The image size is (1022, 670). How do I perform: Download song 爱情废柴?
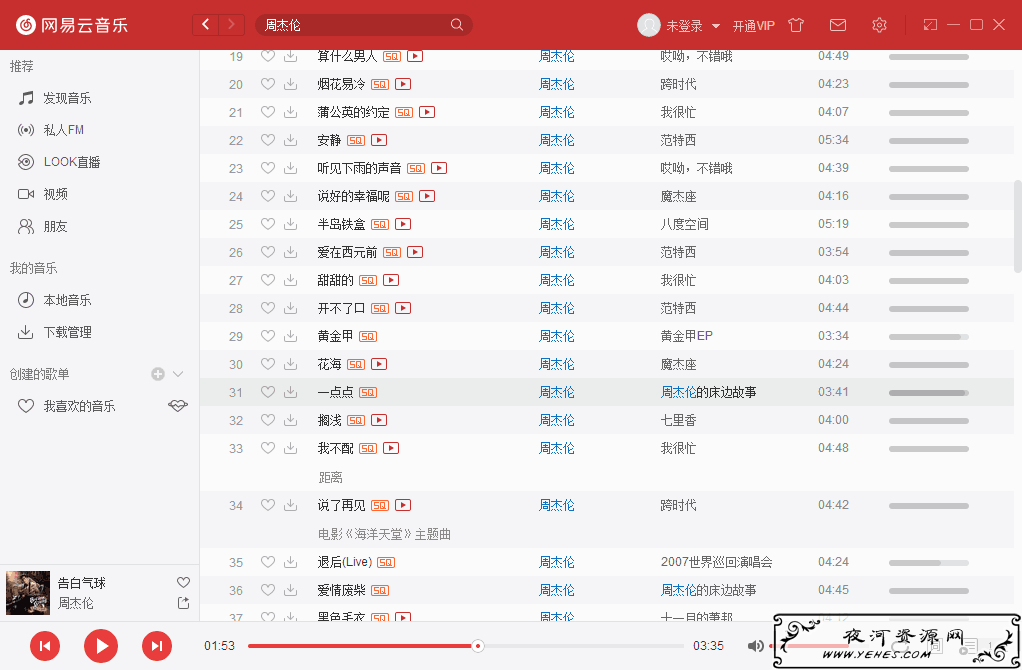pos(291,590)
